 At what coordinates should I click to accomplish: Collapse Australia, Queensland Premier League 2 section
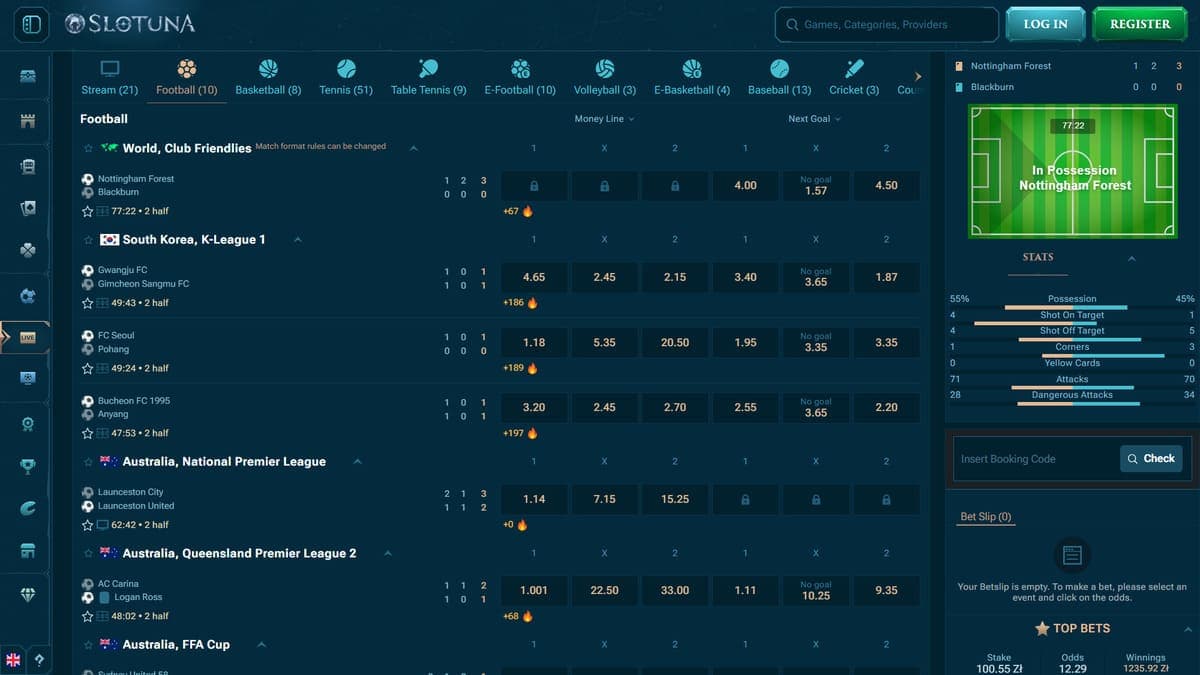[388, 553]
